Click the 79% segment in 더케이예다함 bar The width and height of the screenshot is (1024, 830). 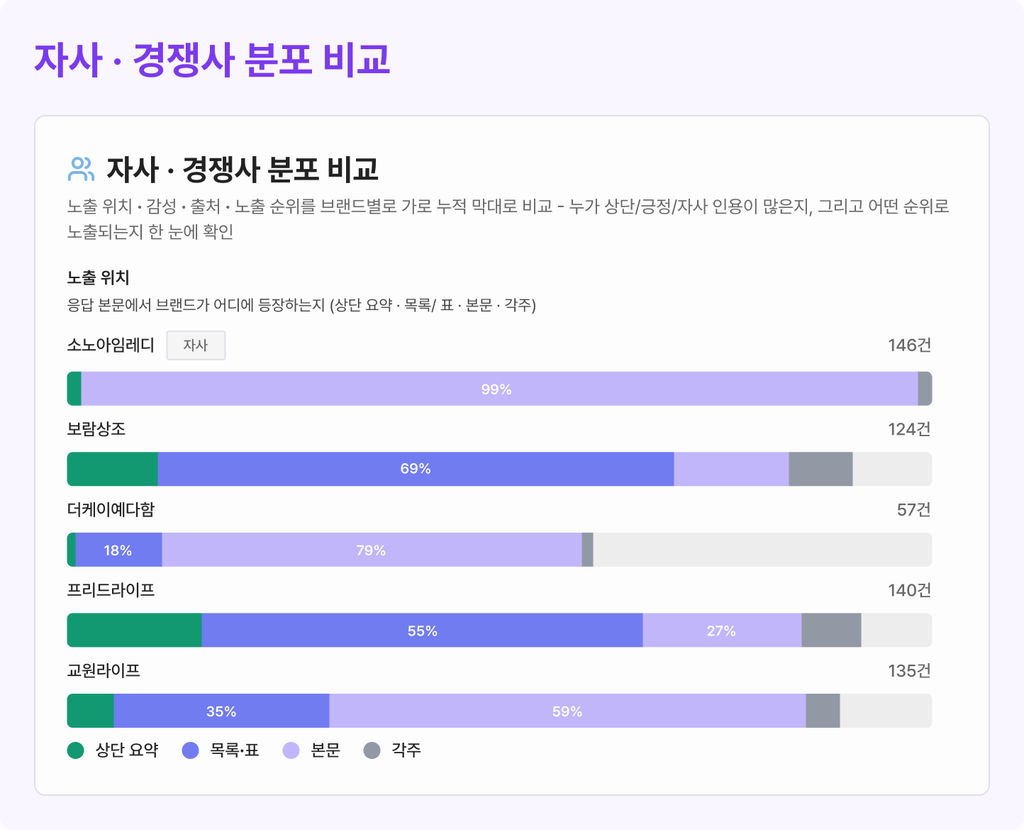pos(372,550)
